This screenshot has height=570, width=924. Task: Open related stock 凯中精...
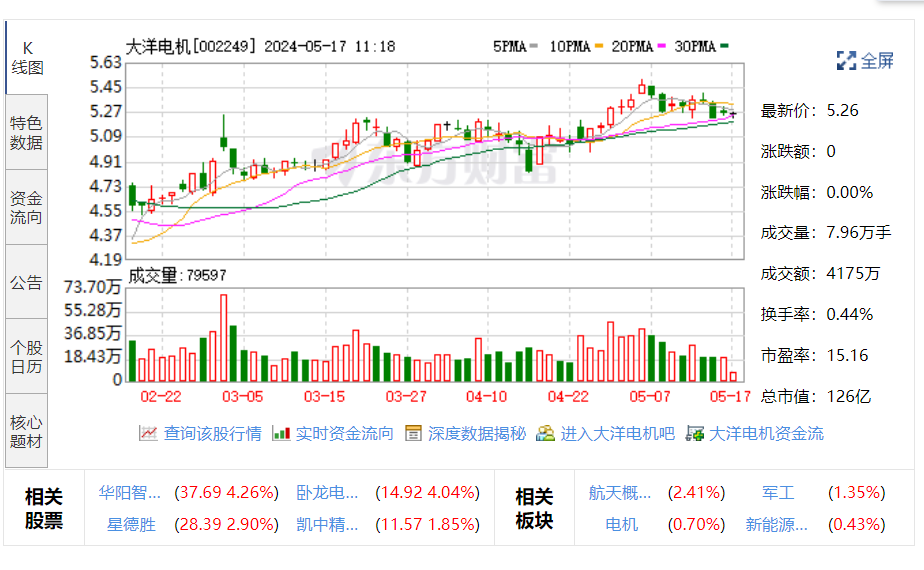[x=327, y=524]
